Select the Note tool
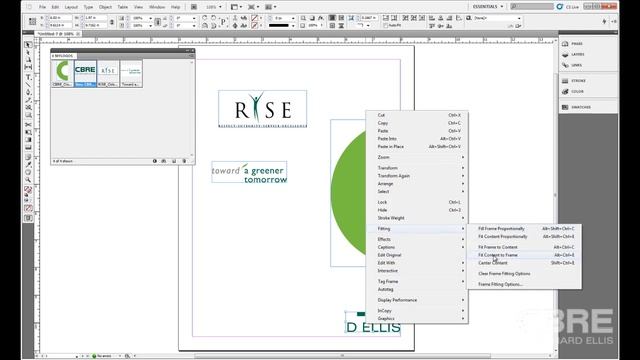The image size is (640, 360). coord(28,157)
